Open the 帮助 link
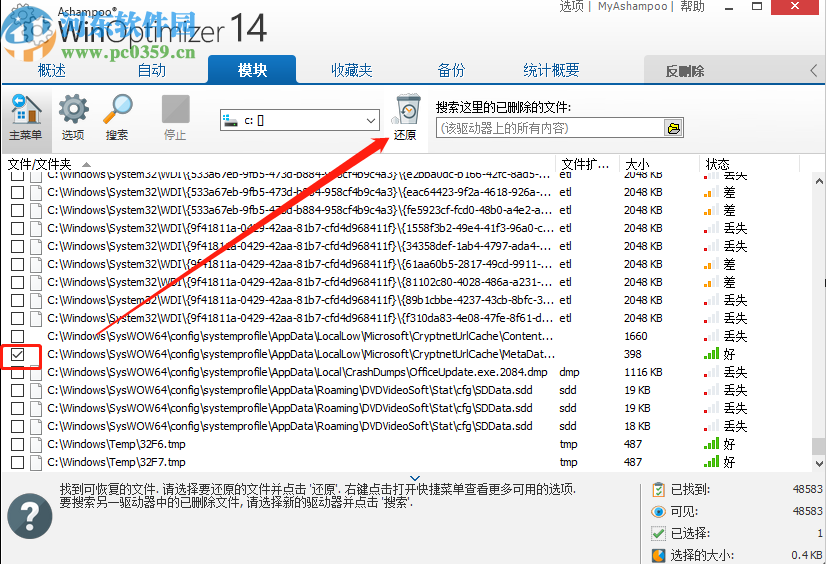 [692, 6]
